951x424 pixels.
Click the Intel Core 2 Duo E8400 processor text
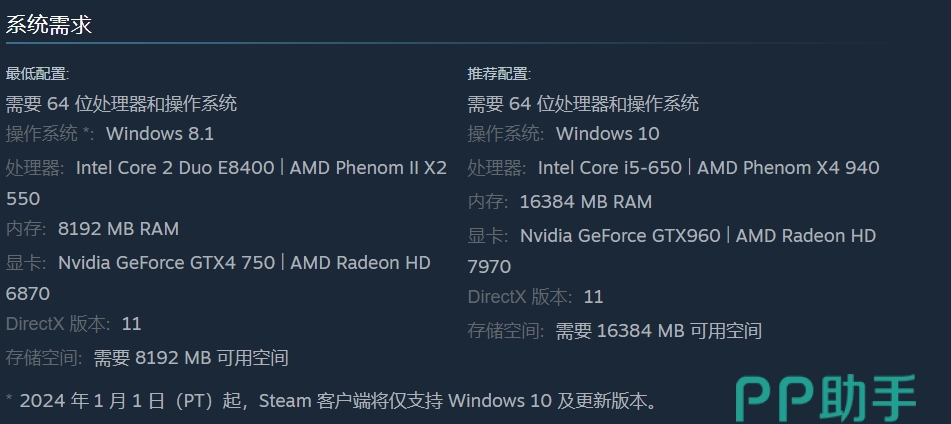click(x=175, y=168)
